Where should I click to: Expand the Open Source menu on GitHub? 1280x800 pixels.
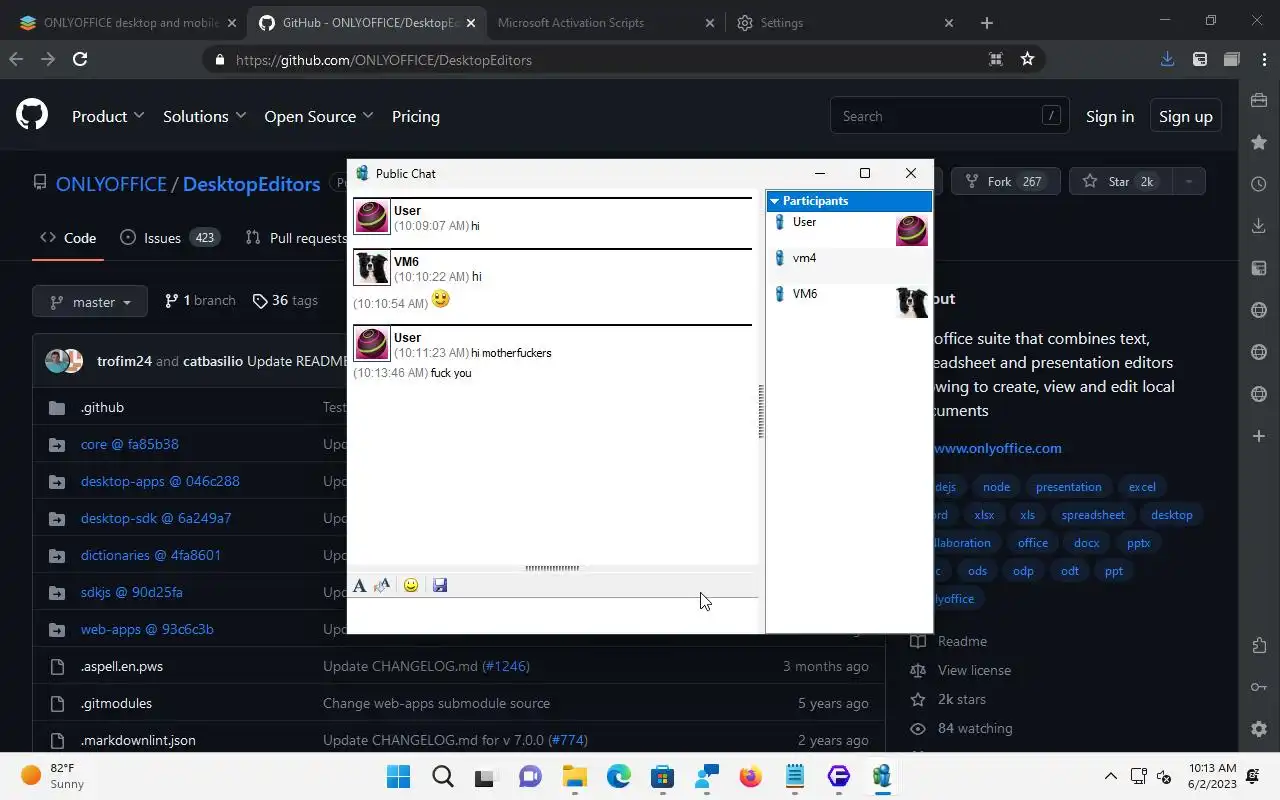click(x=318, y=116)
